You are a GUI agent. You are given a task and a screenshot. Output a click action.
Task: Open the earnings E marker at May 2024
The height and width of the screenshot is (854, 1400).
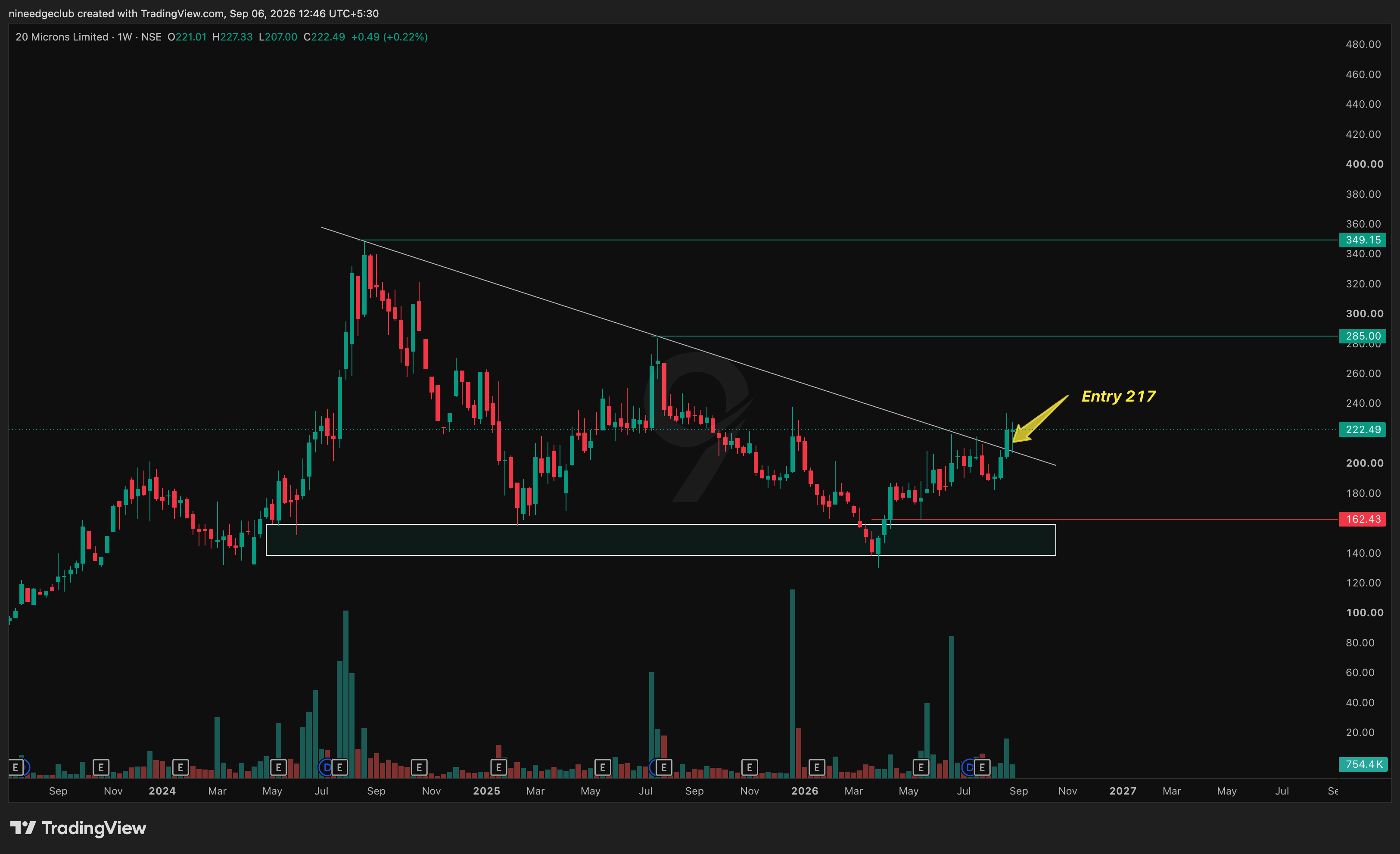[278, 768]
